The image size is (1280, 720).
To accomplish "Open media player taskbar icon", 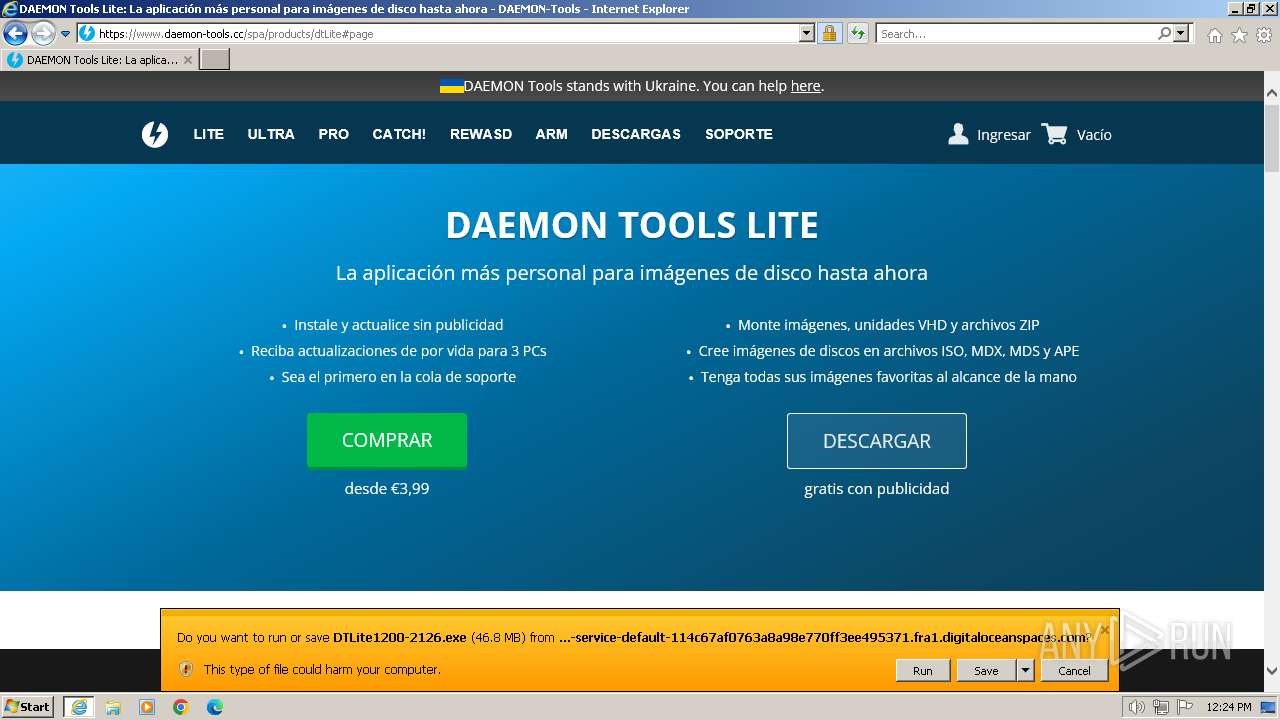I will point(147,707).
